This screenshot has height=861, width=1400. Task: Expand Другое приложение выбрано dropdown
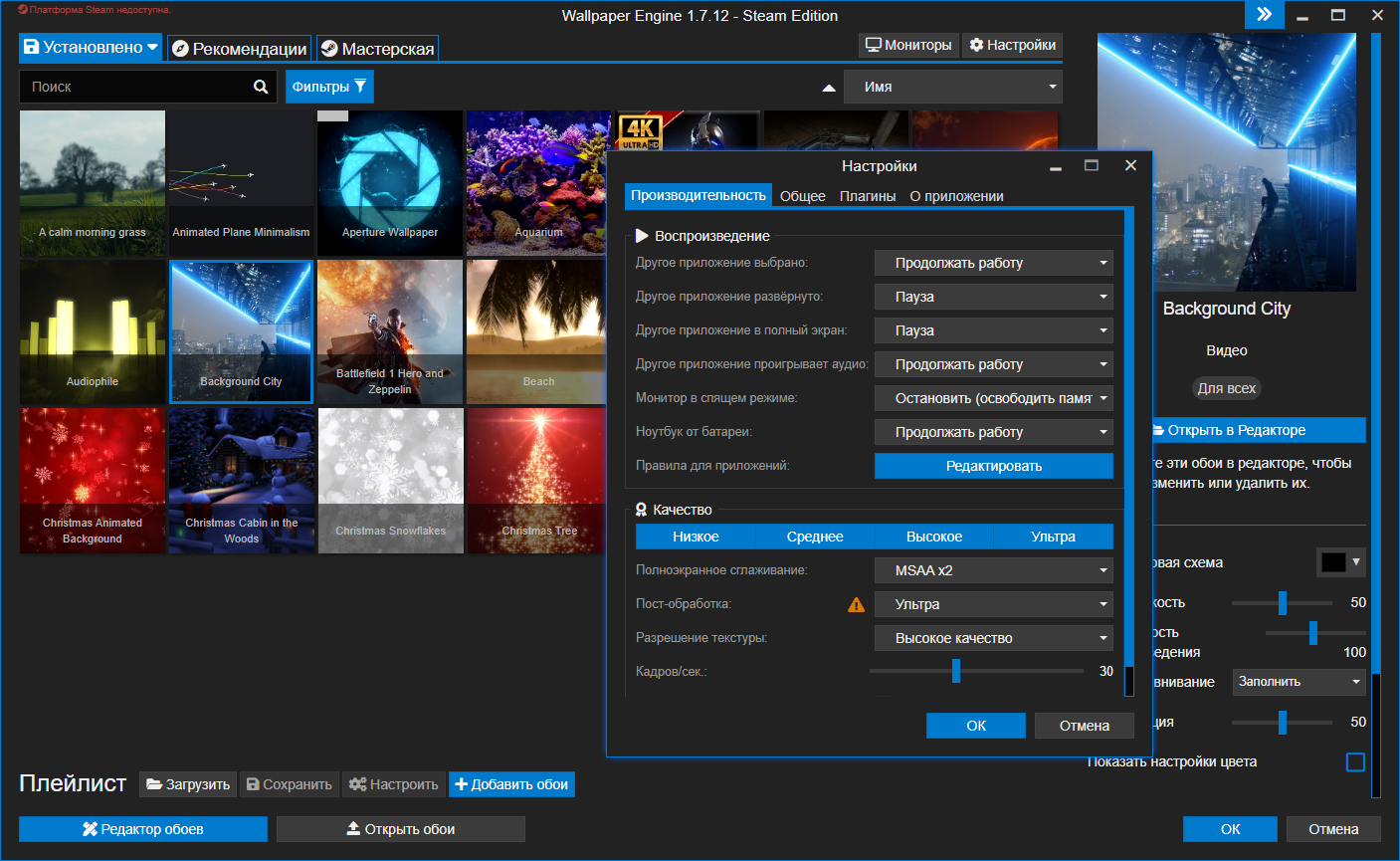(x=994, y=263)
